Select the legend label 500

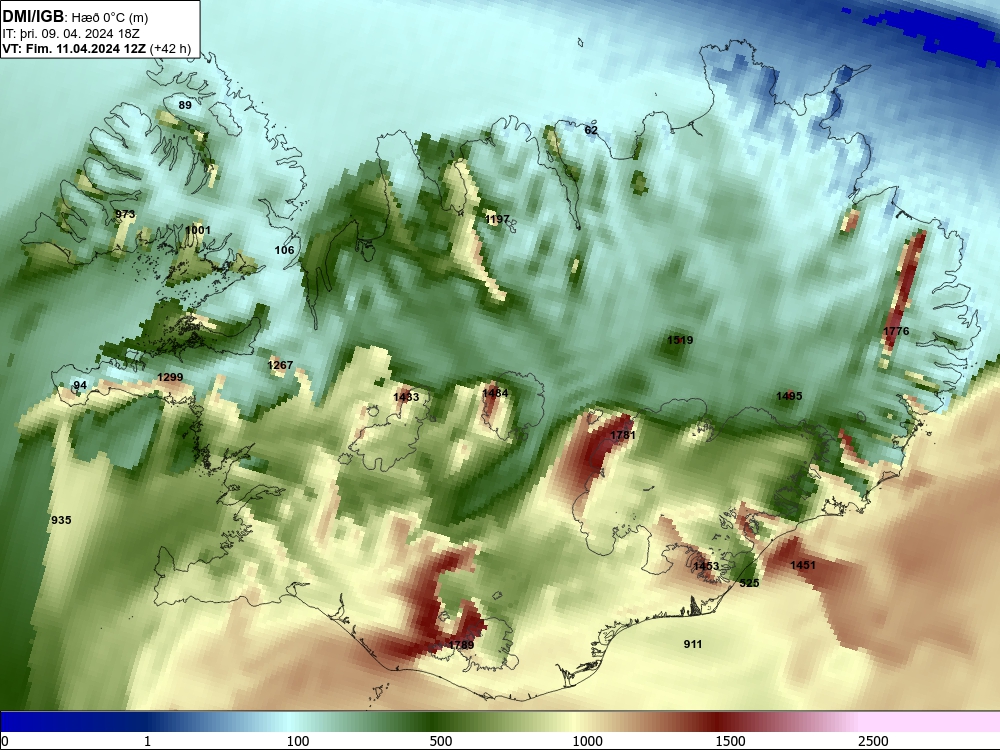(x=441, y=741)
